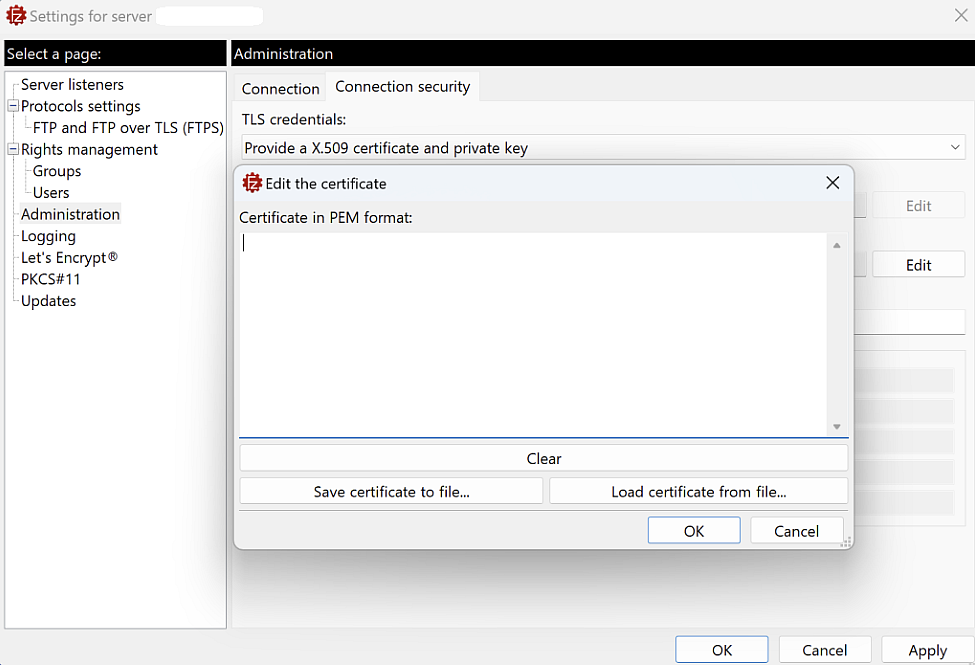Click the FileZilla icon on the Edit dialog
This screenshot has width=975, height=665.
pos(252,183)
